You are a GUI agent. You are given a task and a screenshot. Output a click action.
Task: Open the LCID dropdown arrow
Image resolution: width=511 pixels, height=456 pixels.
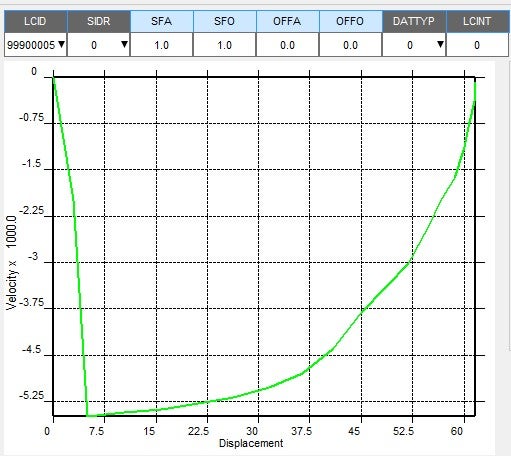coord(61,44)
